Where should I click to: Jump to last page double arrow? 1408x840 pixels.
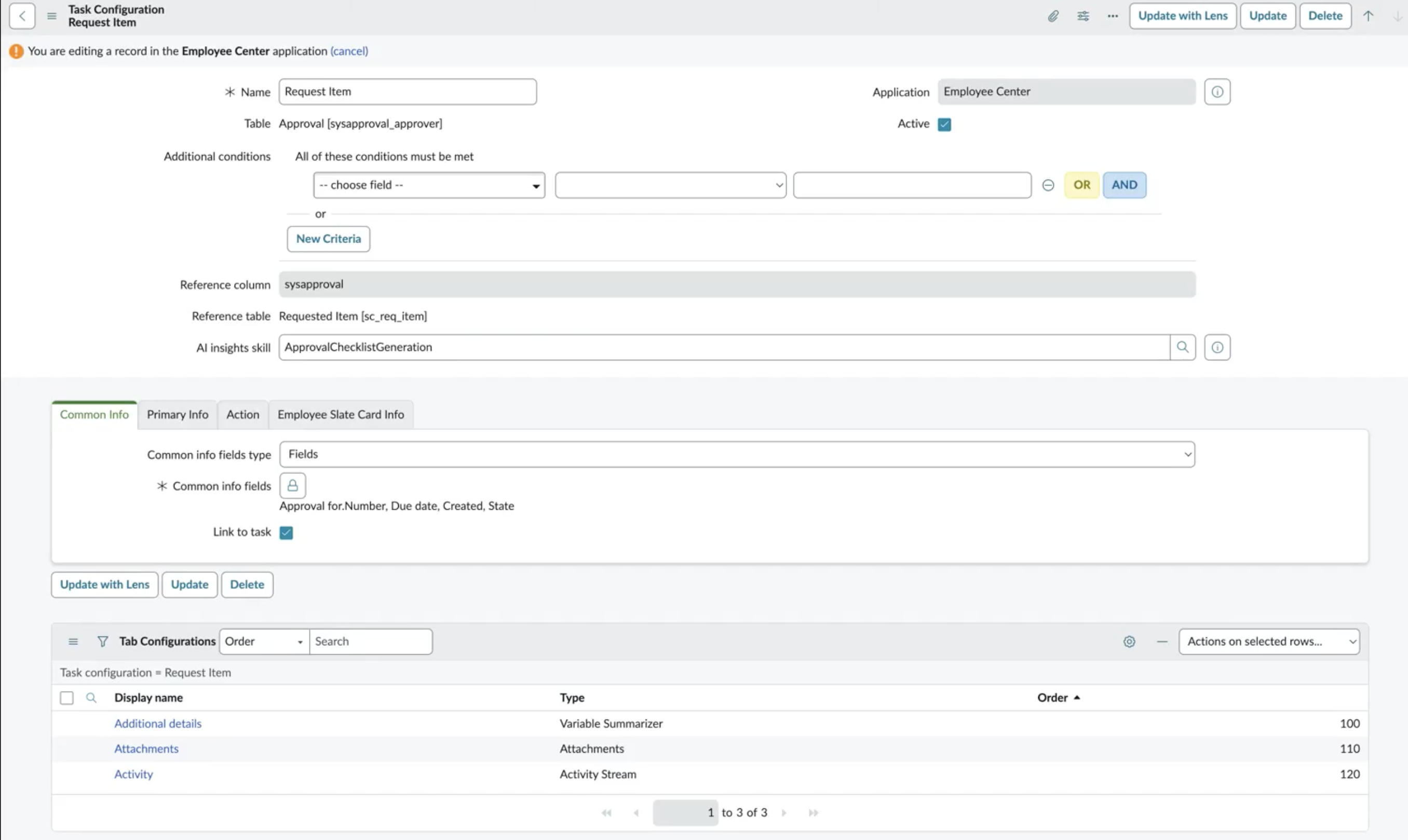[813, 812]
